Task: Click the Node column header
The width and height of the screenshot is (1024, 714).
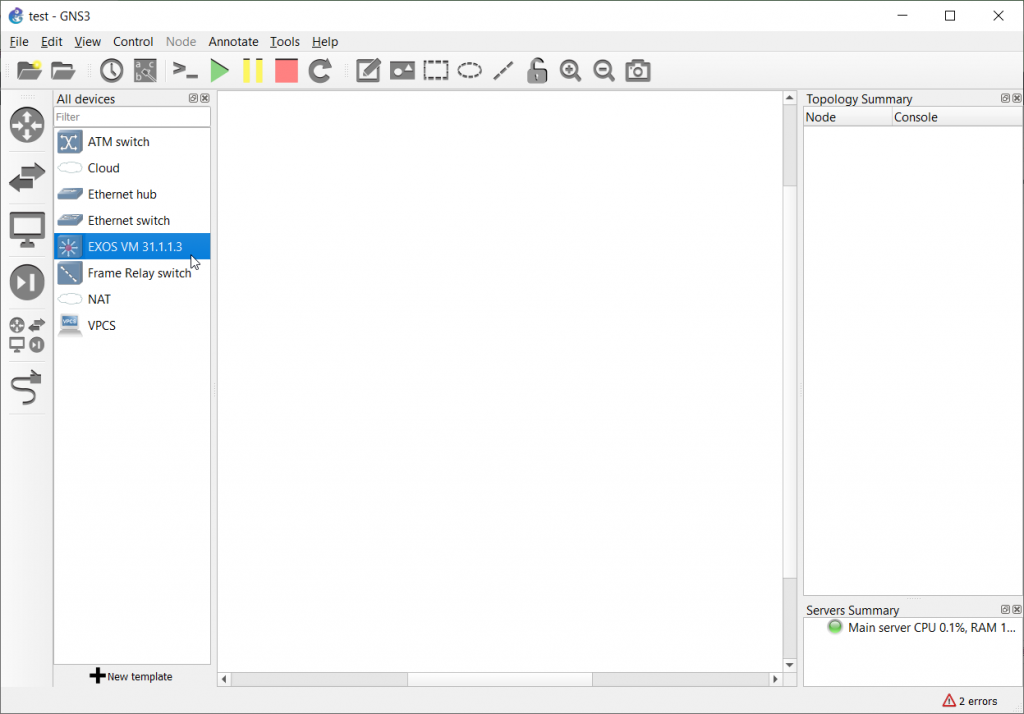Action: (x=848, y=118)
